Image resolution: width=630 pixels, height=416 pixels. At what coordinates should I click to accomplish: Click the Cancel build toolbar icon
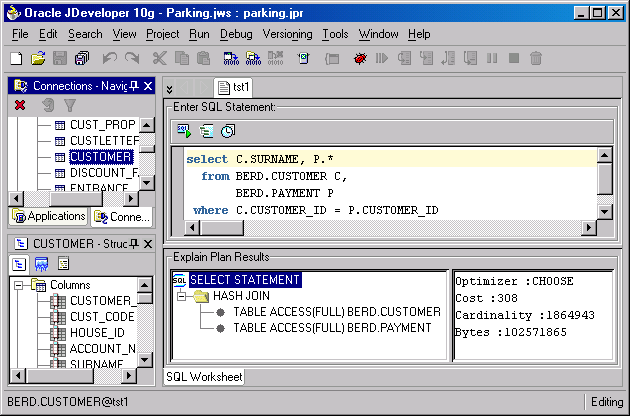(276, 59)
